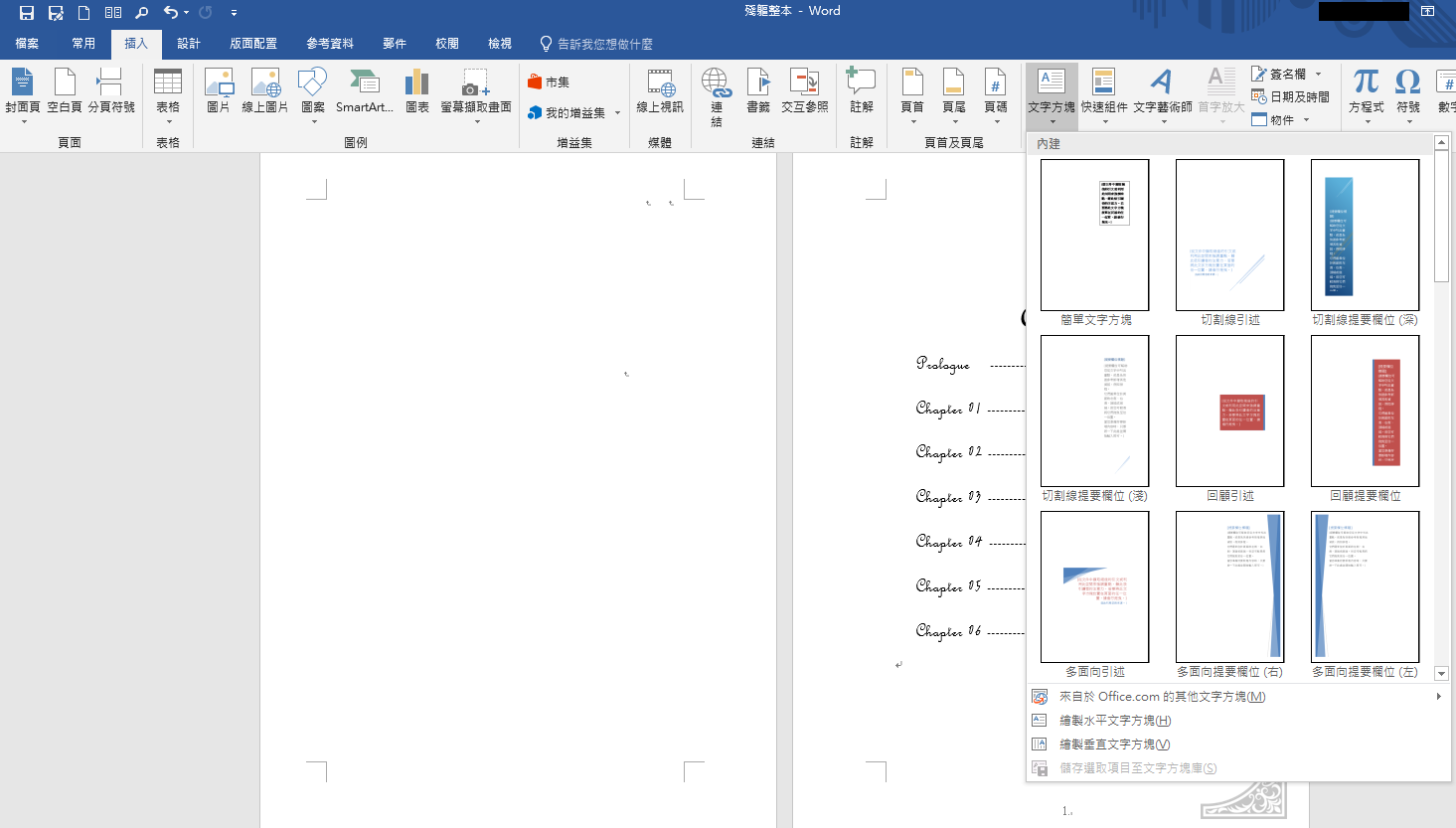
Task: Select the 簡單文字方塊 template thumbnail
Action: coord(1094,236)
